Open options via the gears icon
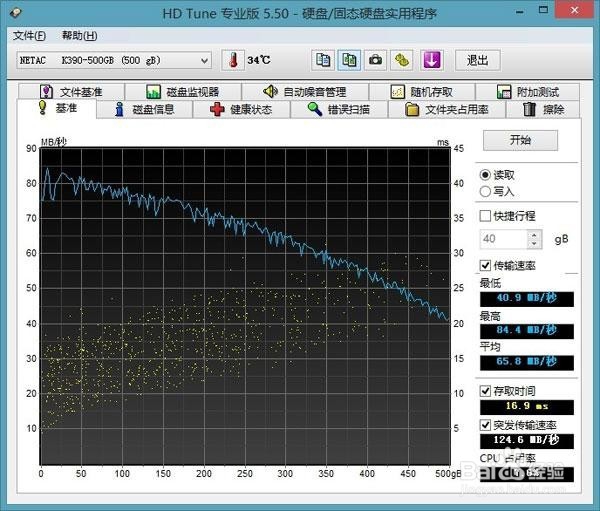This screenshot has height=511, width=600. pos(401,60)
